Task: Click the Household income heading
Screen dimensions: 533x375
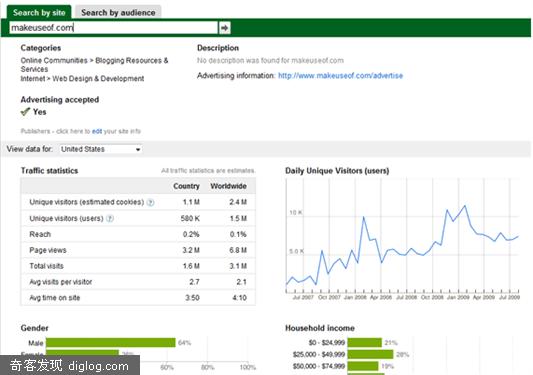Action: click(320, 328)
